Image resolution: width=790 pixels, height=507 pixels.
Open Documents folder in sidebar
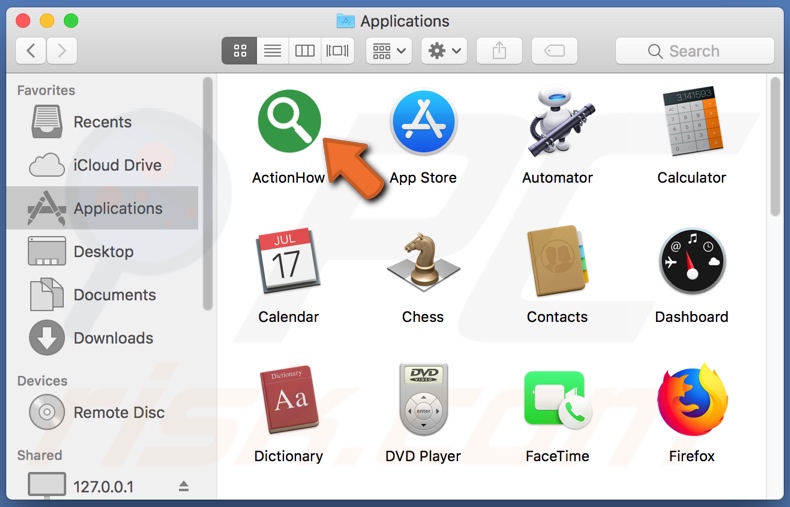point(102,295)
